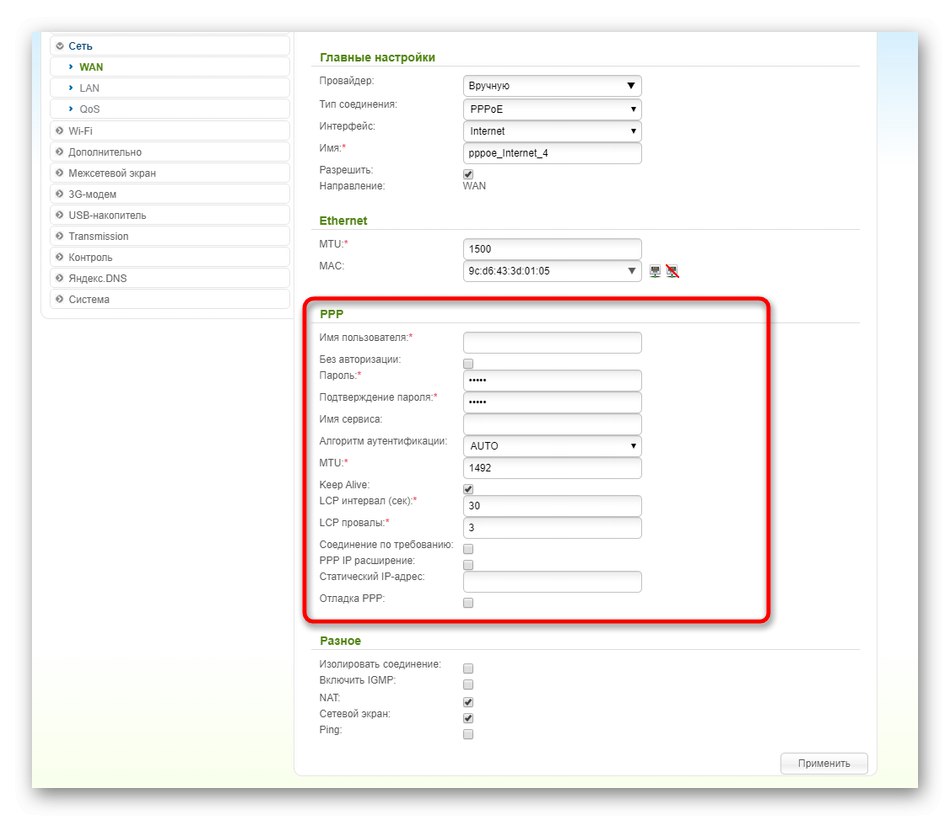Restore default MAC address icon with red cross
The height and width of the screenshot is (820, 950).
pos(672,271)
